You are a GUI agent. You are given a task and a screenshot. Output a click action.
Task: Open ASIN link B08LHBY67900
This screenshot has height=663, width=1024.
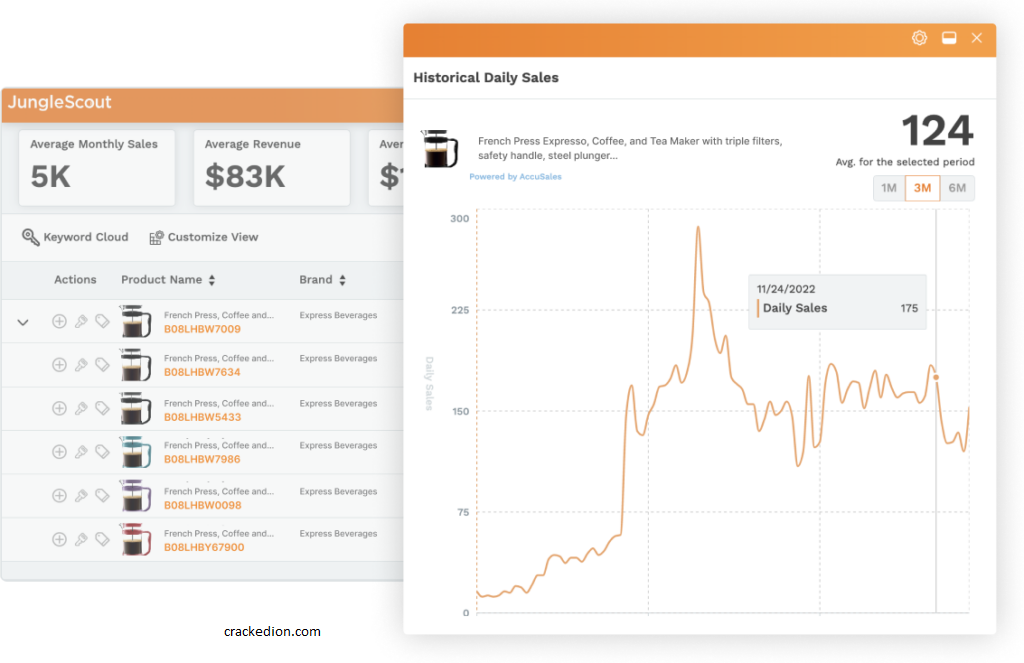[204, 547]
